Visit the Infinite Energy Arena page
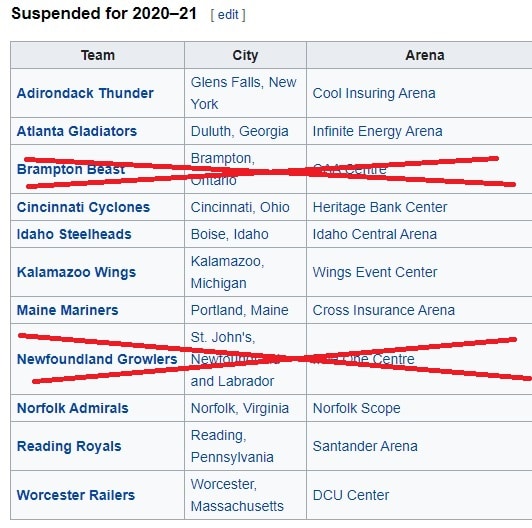Image resolution: width=532 pixels, height=528 pixels. pos(377,131)
